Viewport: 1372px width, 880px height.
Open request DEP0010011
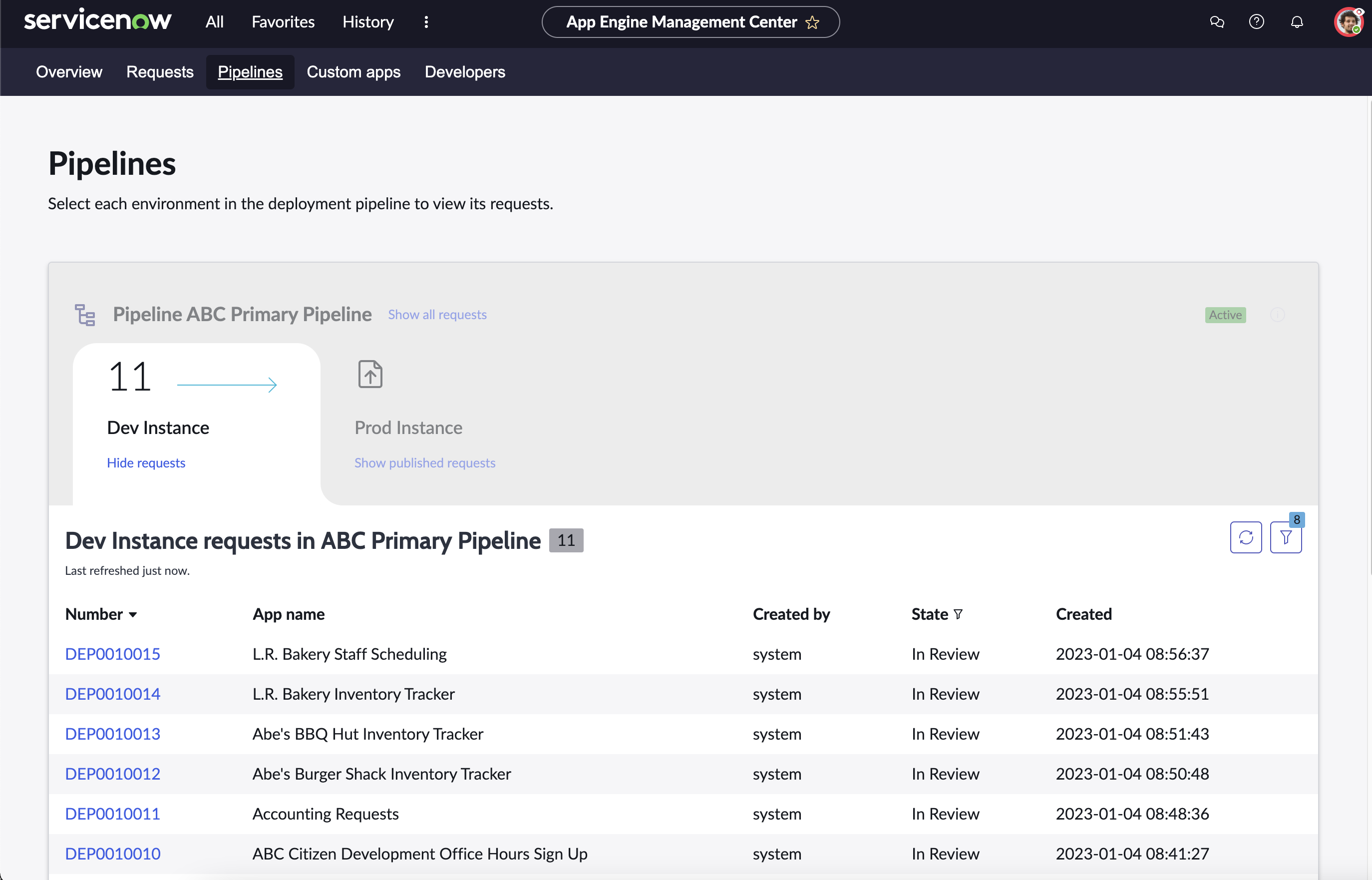pos(112,814)
